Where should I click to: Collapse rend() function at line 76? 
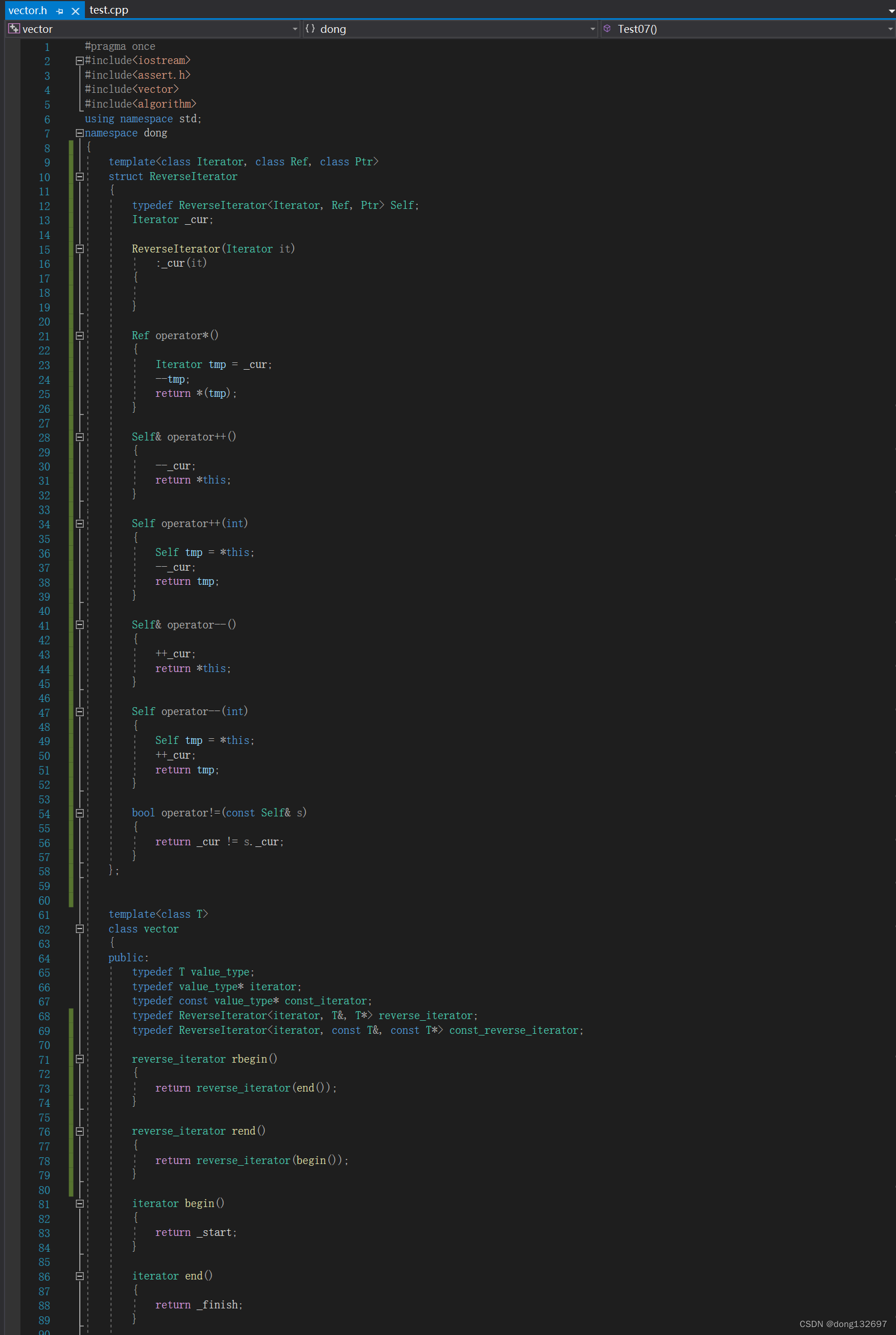coord(80,1132)
